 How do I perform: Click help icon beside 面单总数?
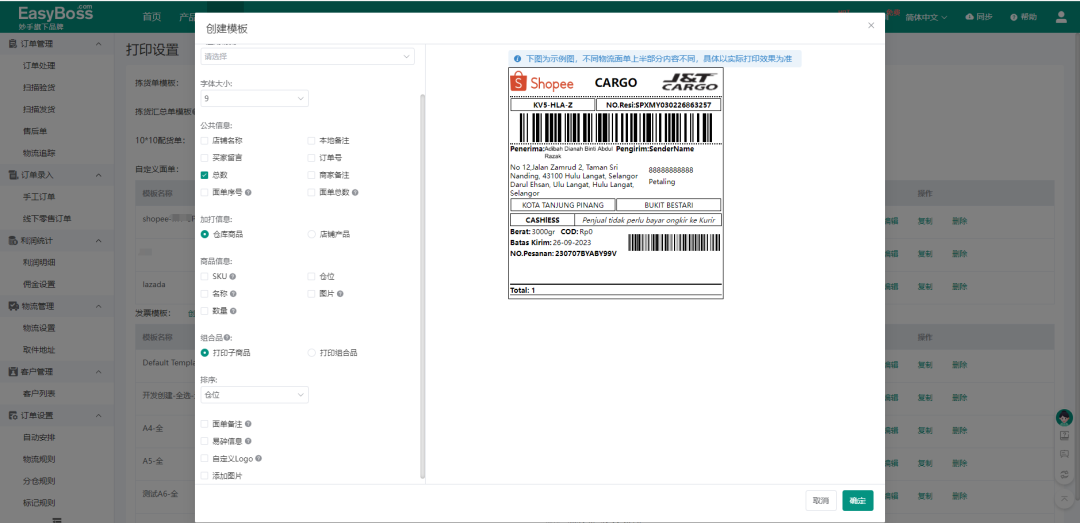point(355,192)
